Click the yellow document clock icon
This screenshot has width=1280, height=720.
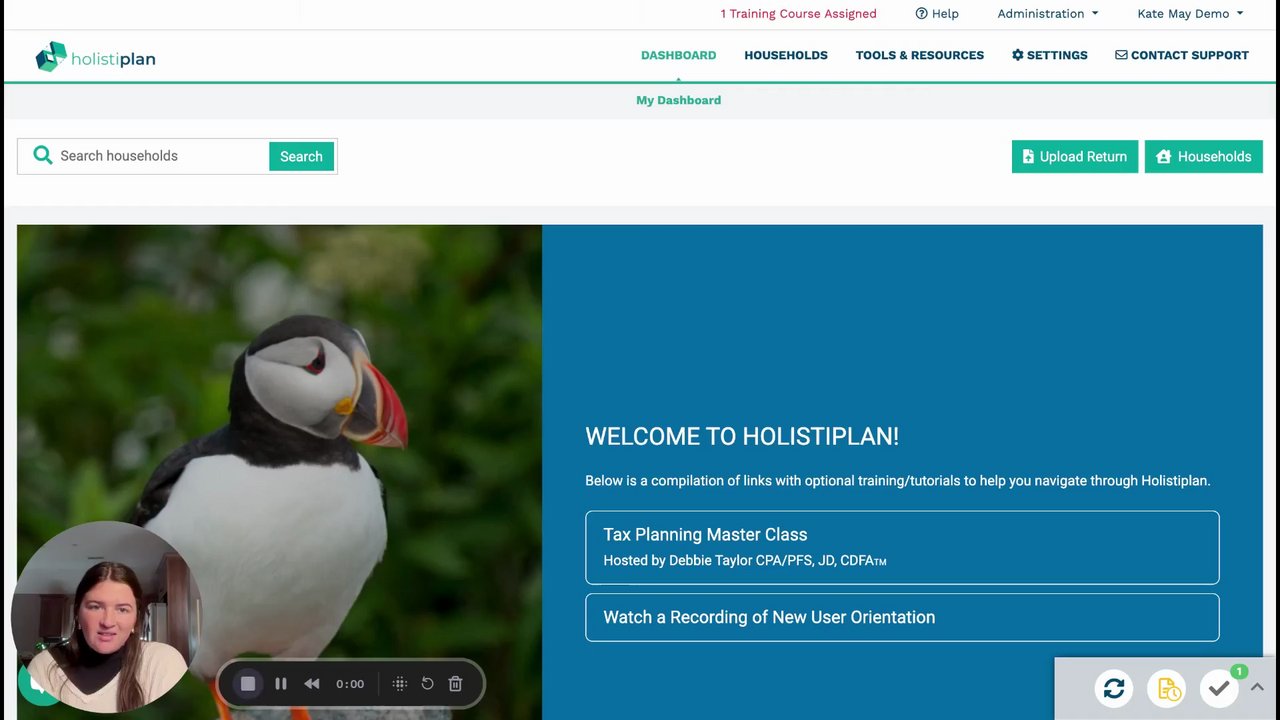[x=1167, y=688]
